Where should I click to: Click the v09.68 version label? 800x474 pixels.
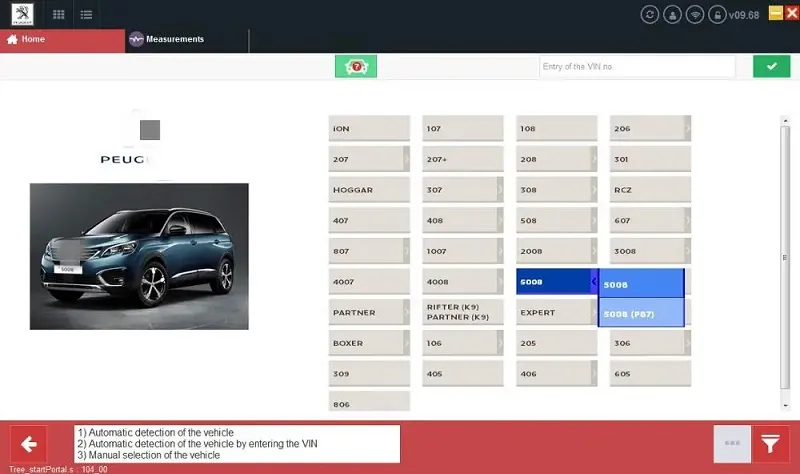tap(744, 15)
